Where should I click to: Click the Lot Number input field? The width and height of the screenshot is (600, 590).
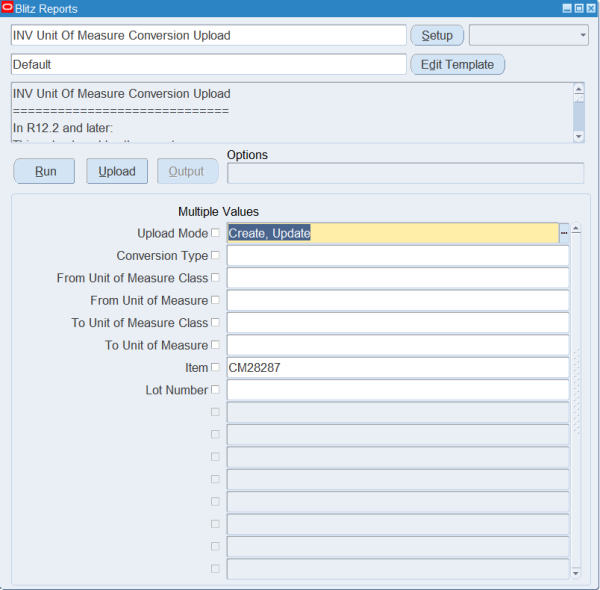pyautogui.click(x=398, y=390)
